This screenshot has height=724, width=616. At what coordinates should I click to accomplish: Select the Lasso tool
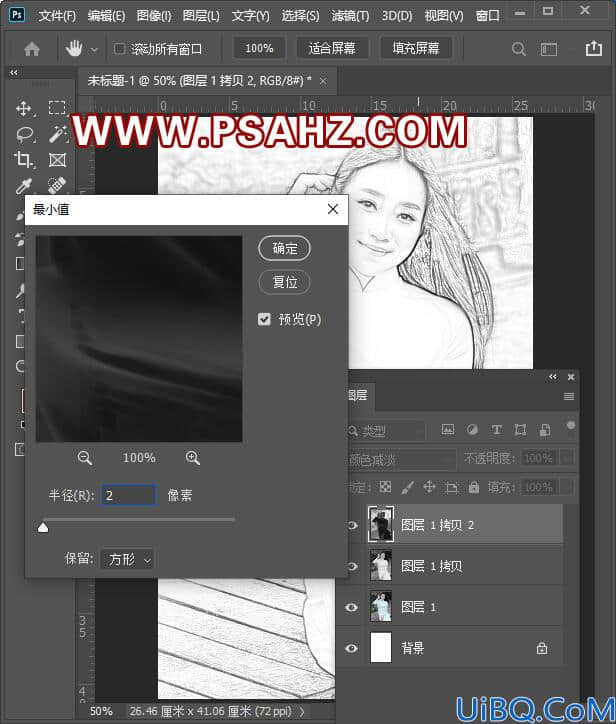[x=24, y=134]
